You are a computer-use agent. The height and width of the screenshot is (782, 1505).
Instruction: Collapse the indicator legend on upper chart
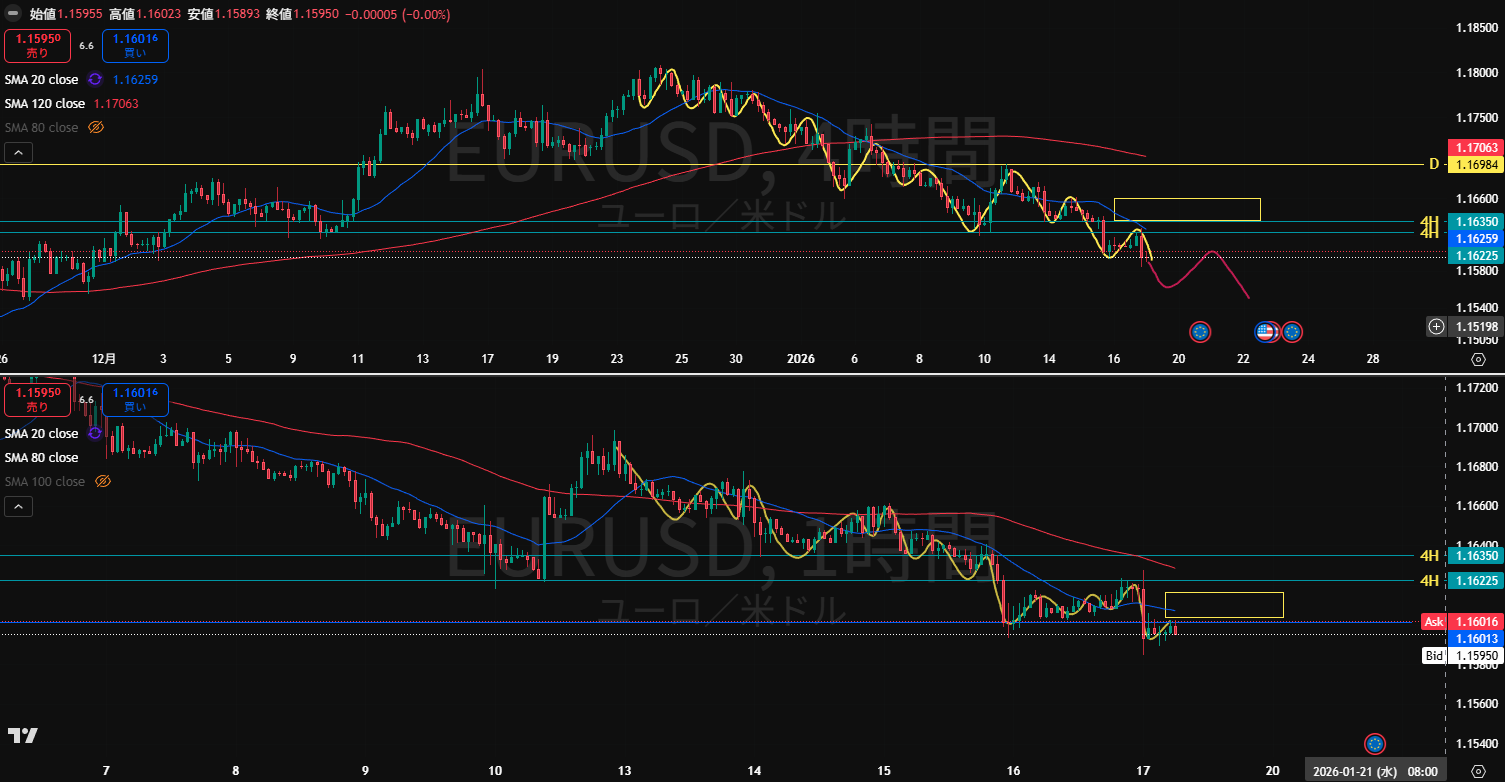pyautogui.click(x=18, y=153)
